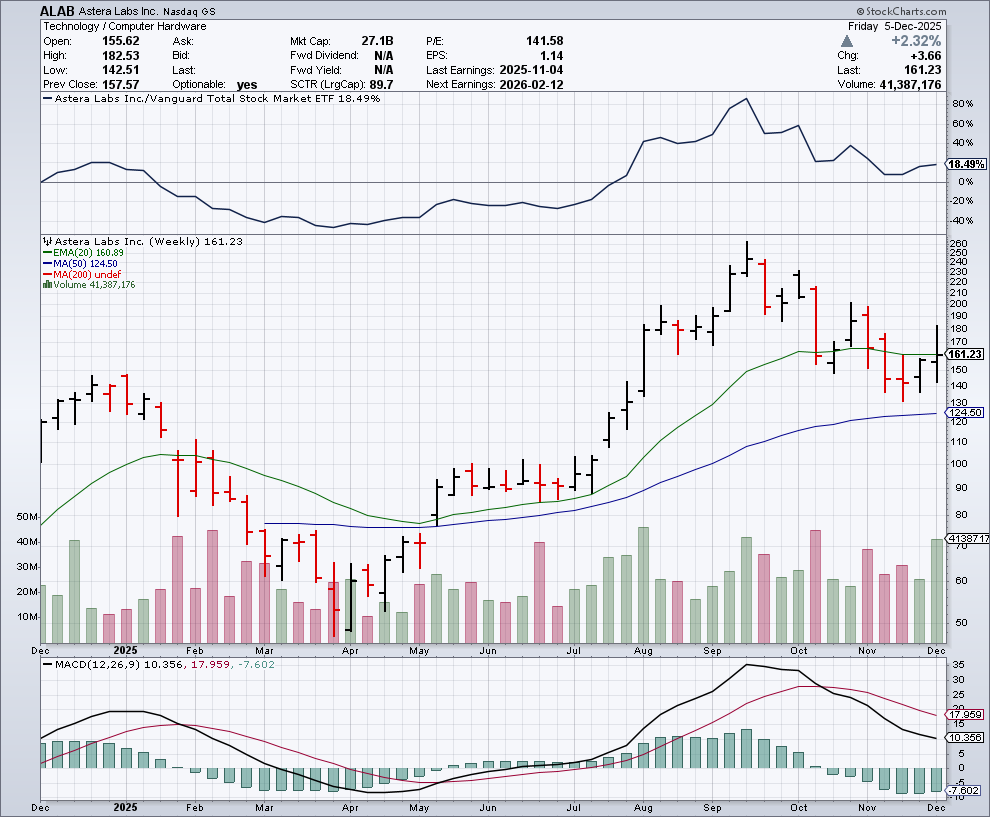
Task: Click the volume value tag on right axis
Action: 967,540
